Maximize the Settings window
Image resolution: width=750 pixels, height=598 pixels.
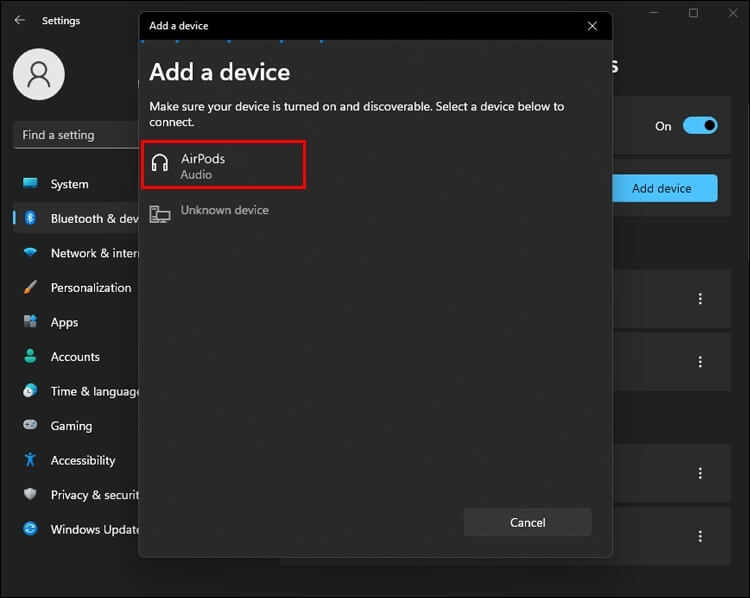point(693,13)
